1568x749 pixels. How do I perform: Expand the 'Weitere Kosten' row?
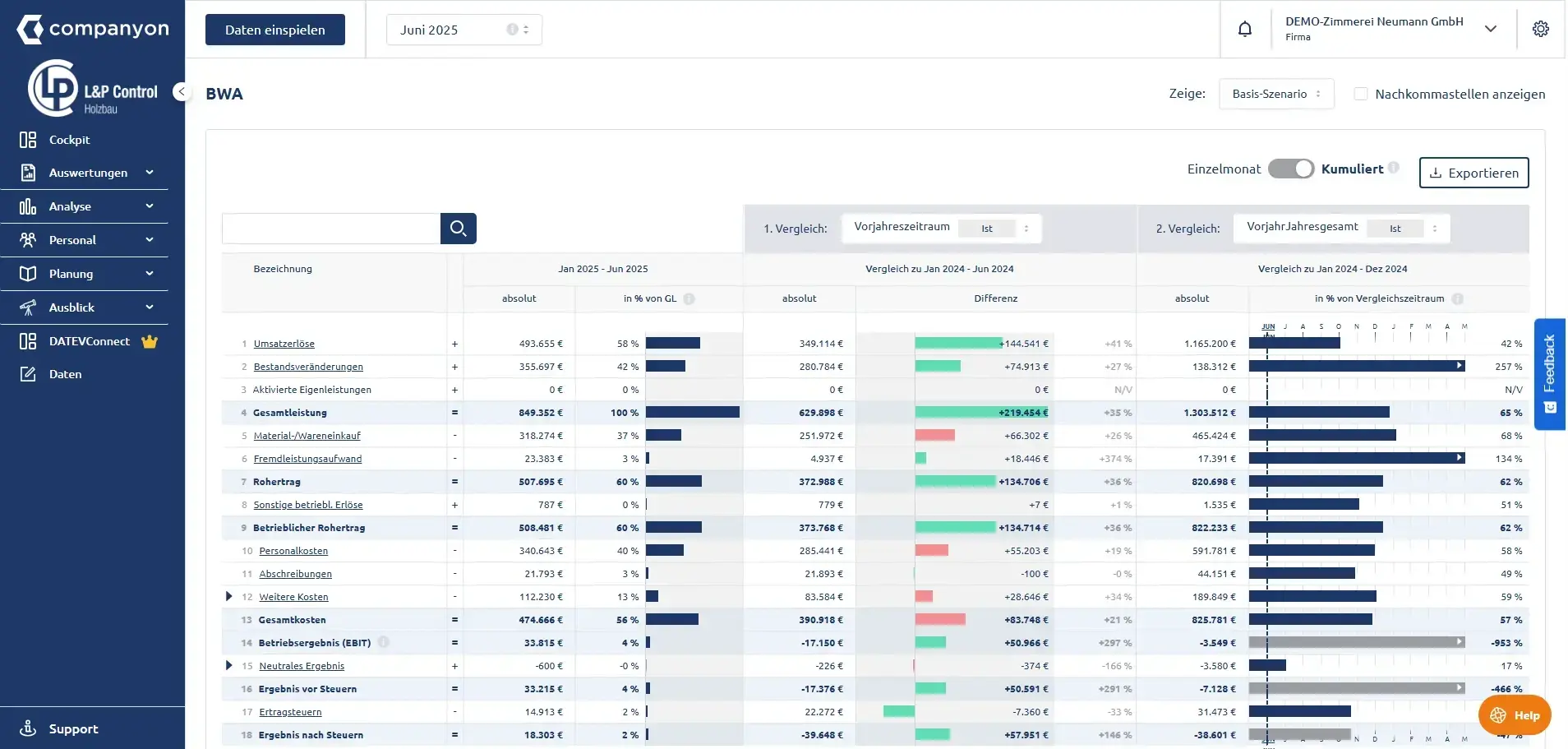pyautogui.click(x=229, y=596)
